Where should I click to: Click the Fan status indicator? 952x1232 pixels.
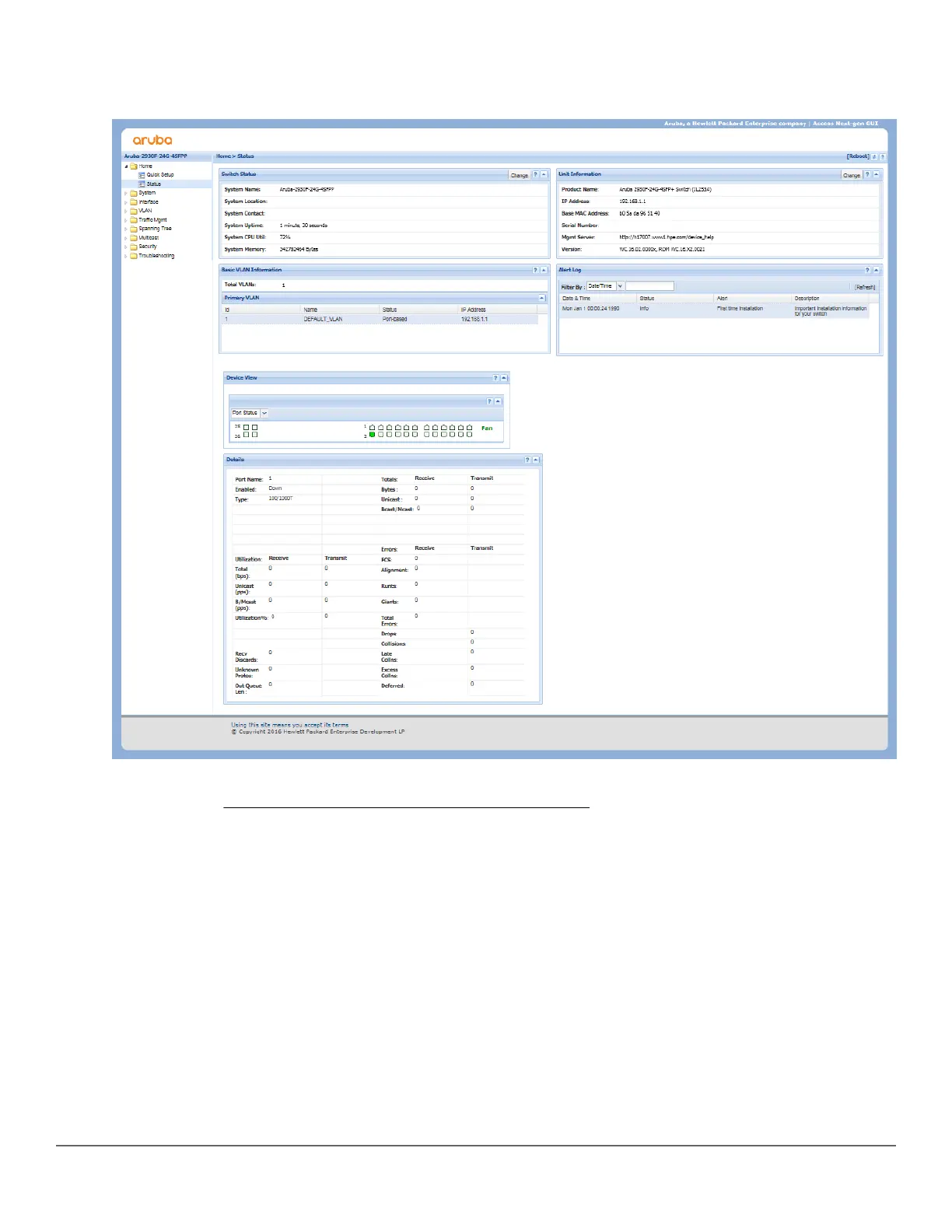click(487, 429)
